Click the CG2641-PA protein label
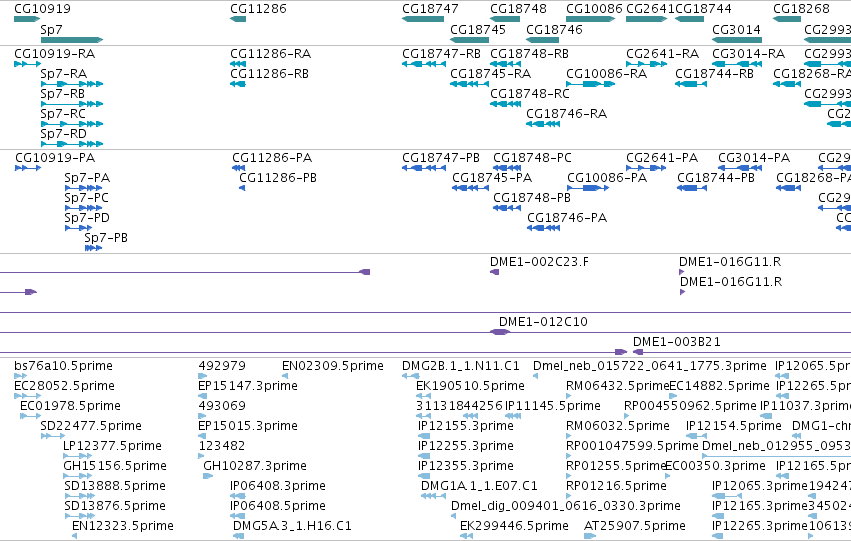This screenshot has width=851, height=541. point(662,158)
